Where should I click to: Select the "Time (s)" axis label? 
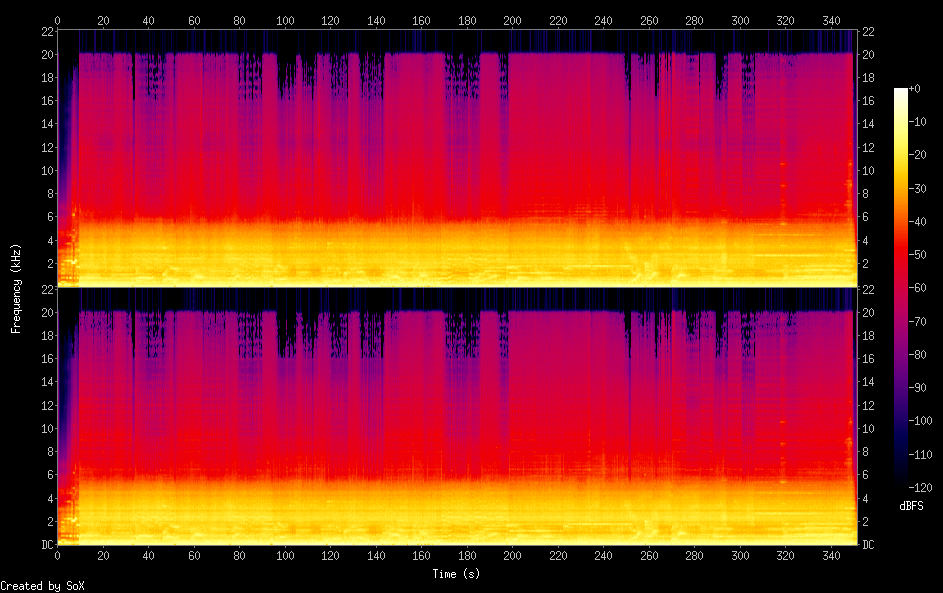[x=457, y=574]
